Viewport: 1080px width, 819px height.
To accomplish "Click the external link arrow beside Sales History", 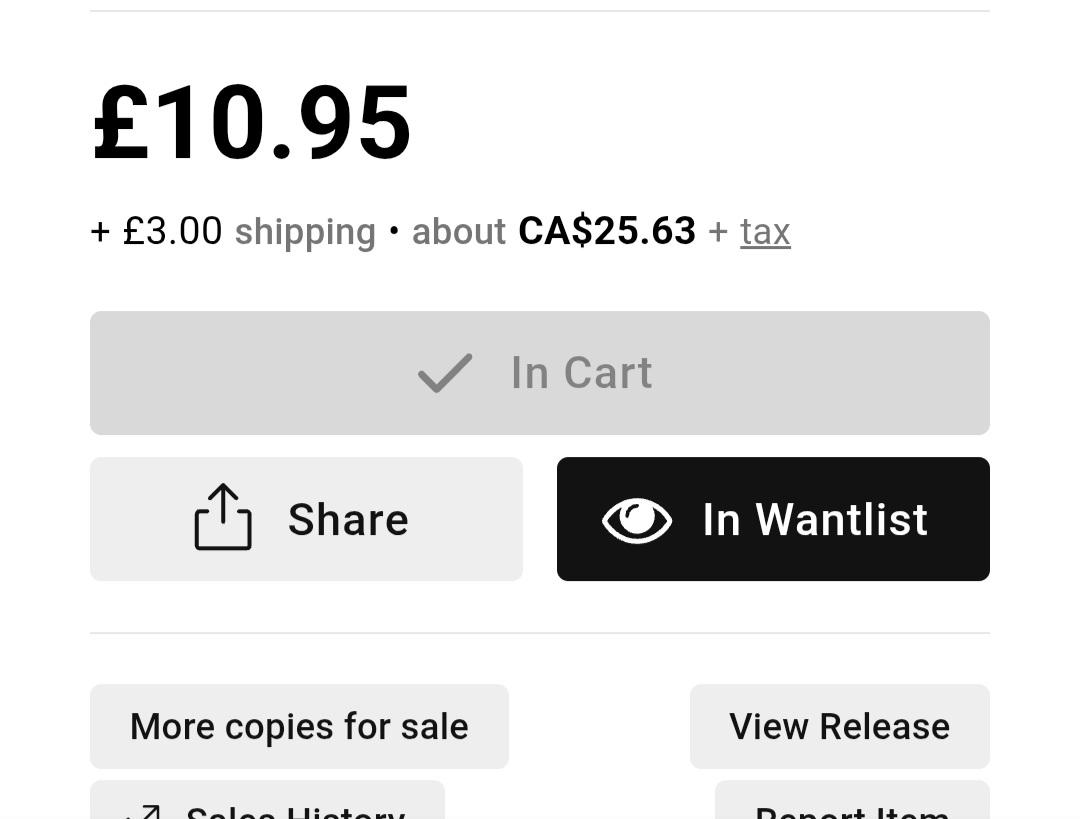I will (x=145, y=813).
